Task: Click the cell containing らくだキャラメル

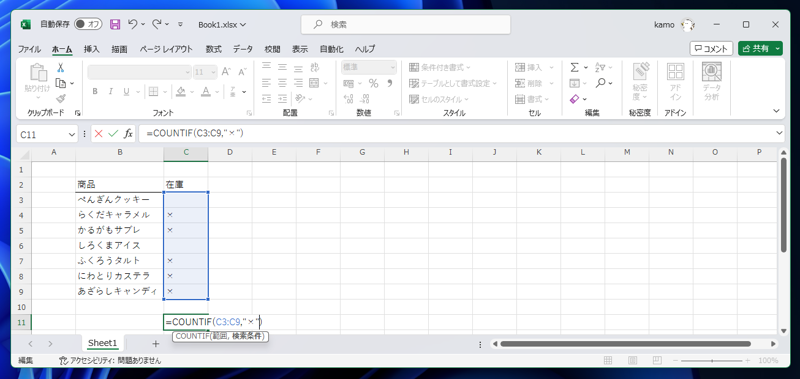Action: click(119, 215)
